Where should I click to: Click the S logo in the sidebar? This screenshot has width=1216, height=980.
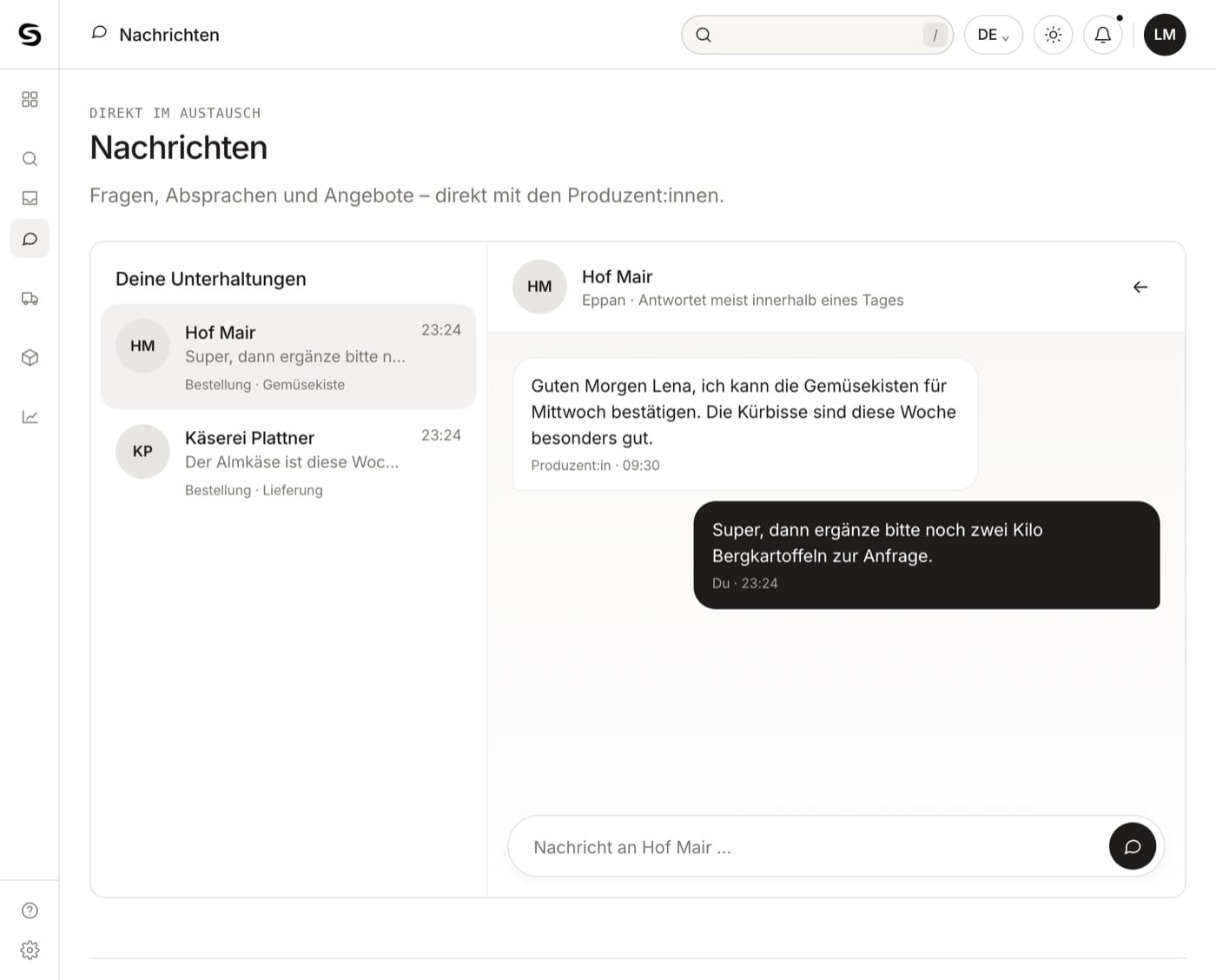click(30, 35)
